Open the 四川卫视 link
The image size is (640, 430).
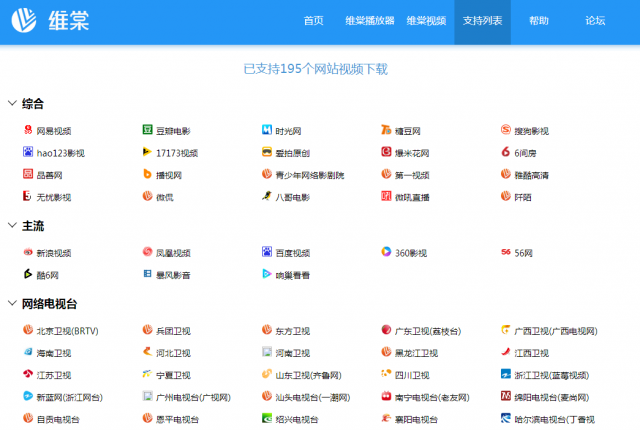(x=412, y=375)
